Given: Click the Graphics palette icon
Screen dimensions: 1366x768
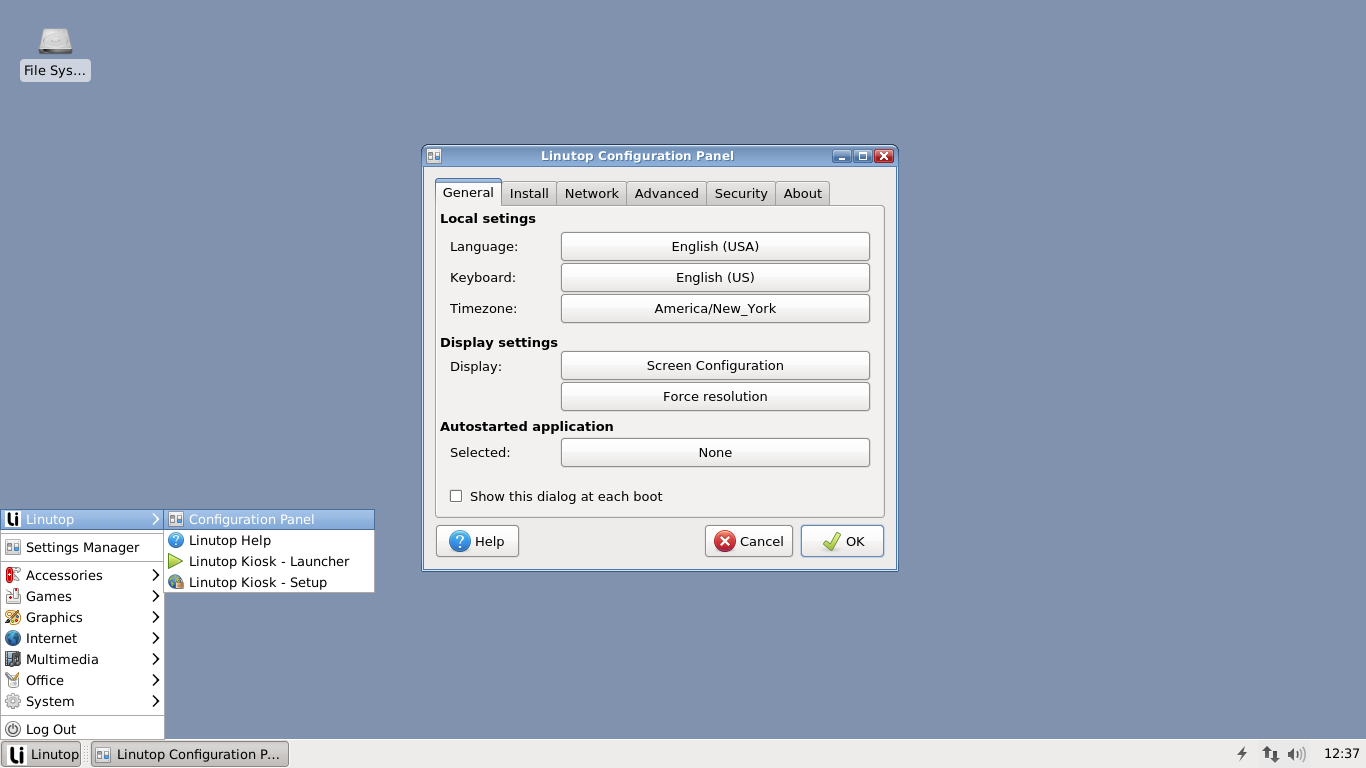Looking at the screenshot, I should (x=13, y=617).
